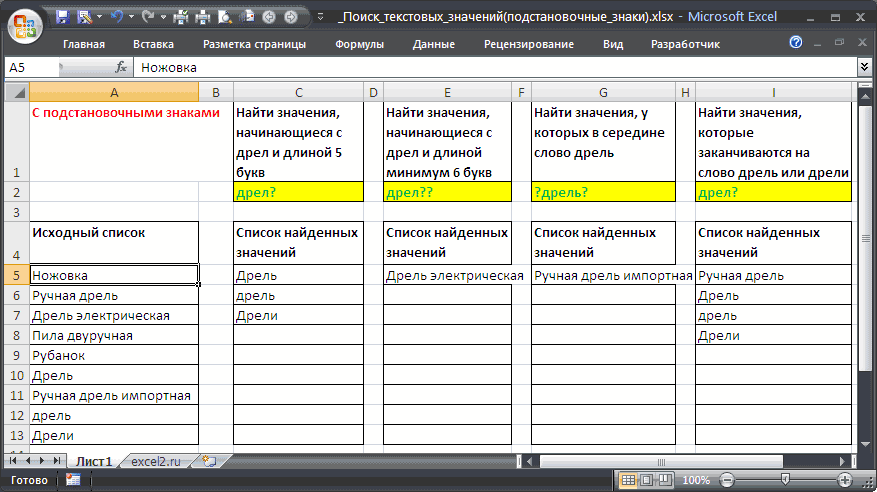
Task: Click the macro record icon in status bar
Action: tap(72, 480)
